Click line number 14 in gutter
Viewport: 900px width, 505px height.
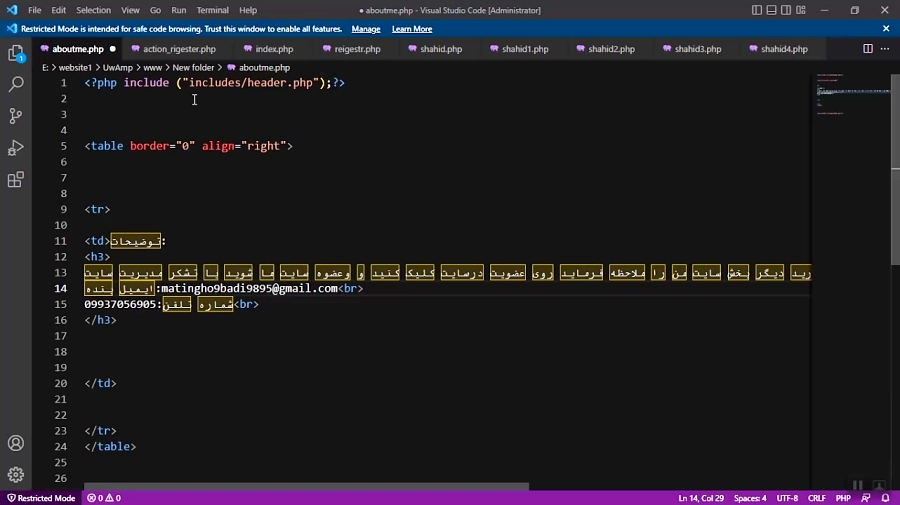point(60,289)
